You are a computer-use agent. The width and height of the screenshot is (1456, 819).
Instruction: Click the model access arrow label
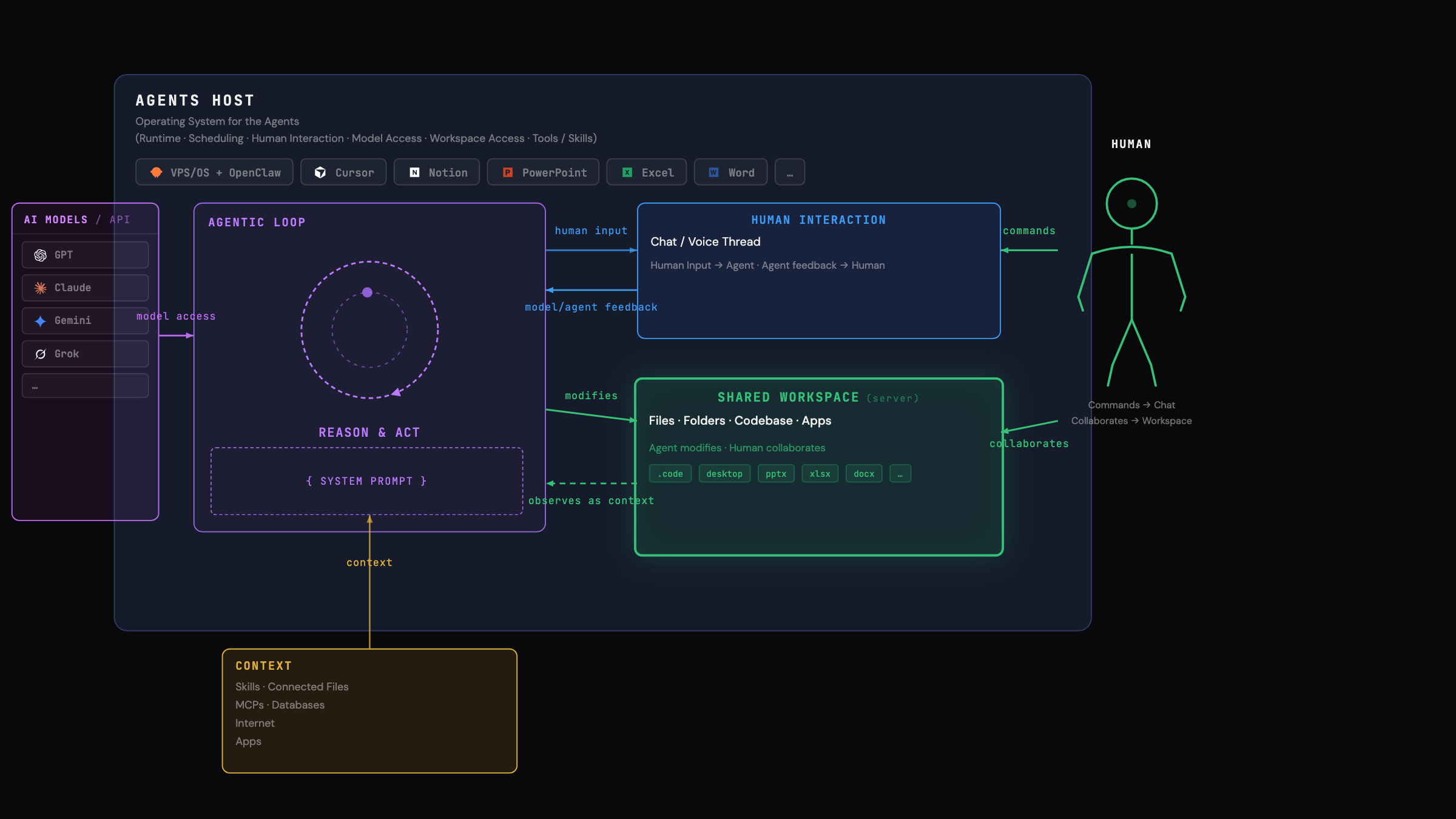coord(176,316)
